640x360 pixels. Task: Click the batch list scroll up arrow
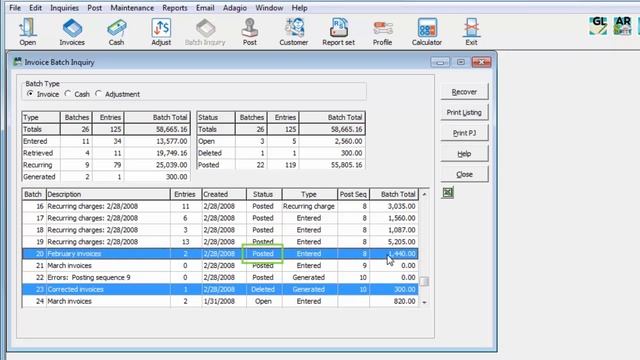424,194
